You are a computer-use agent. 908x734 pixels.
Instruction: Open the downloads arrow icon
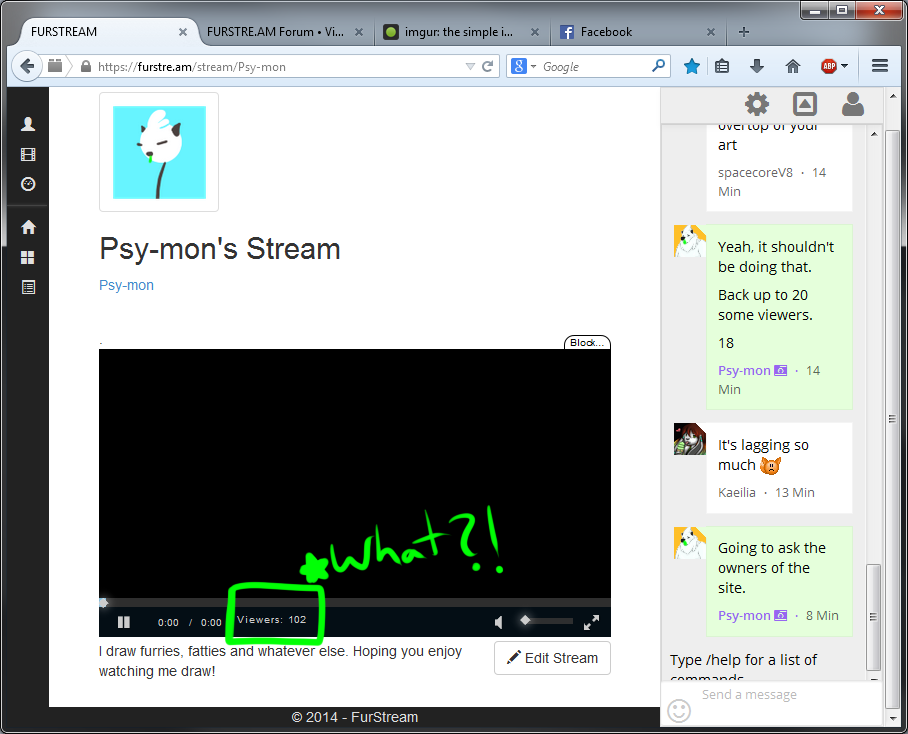pyautogui.click(x=757, y=67)
